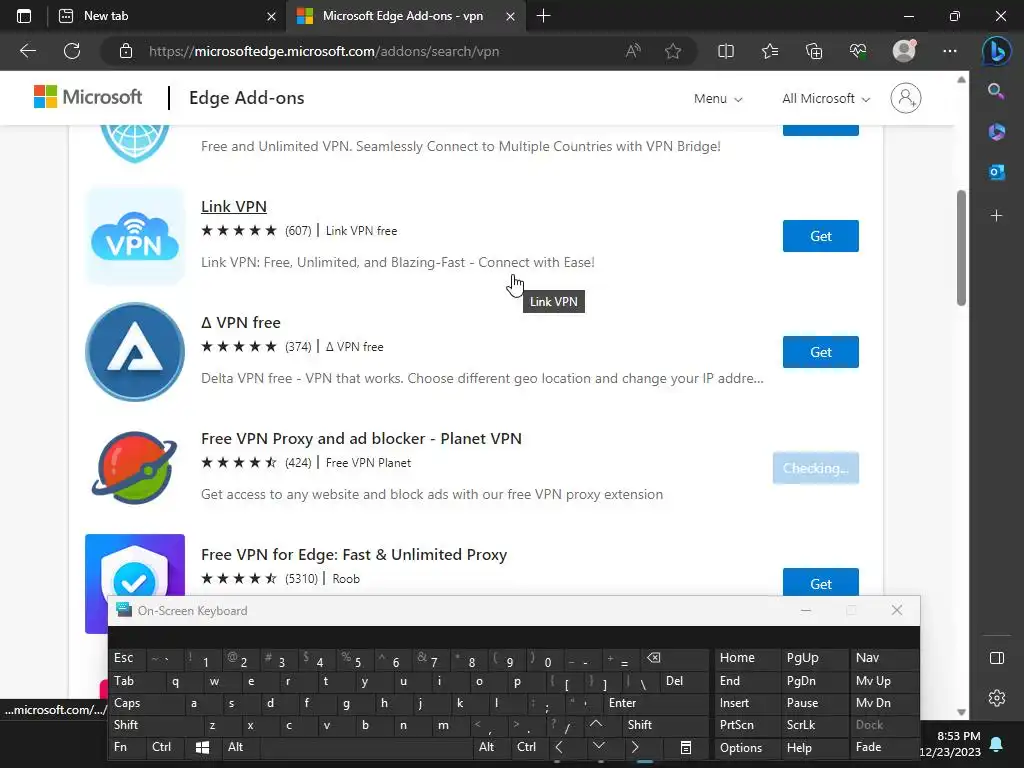The width and height of the screenshot is (1024, 768).
Task: Click the Microsoft logo
Action: pyautogui.click(x=88, y=97)
